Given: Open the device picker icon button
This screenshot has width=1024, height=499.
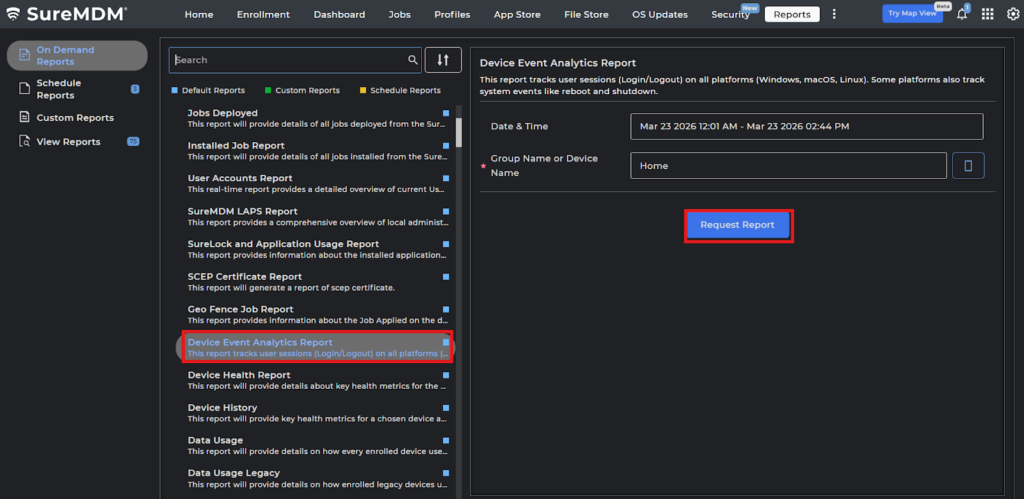Looking at the screenshot, I should [x=967, y=166].
